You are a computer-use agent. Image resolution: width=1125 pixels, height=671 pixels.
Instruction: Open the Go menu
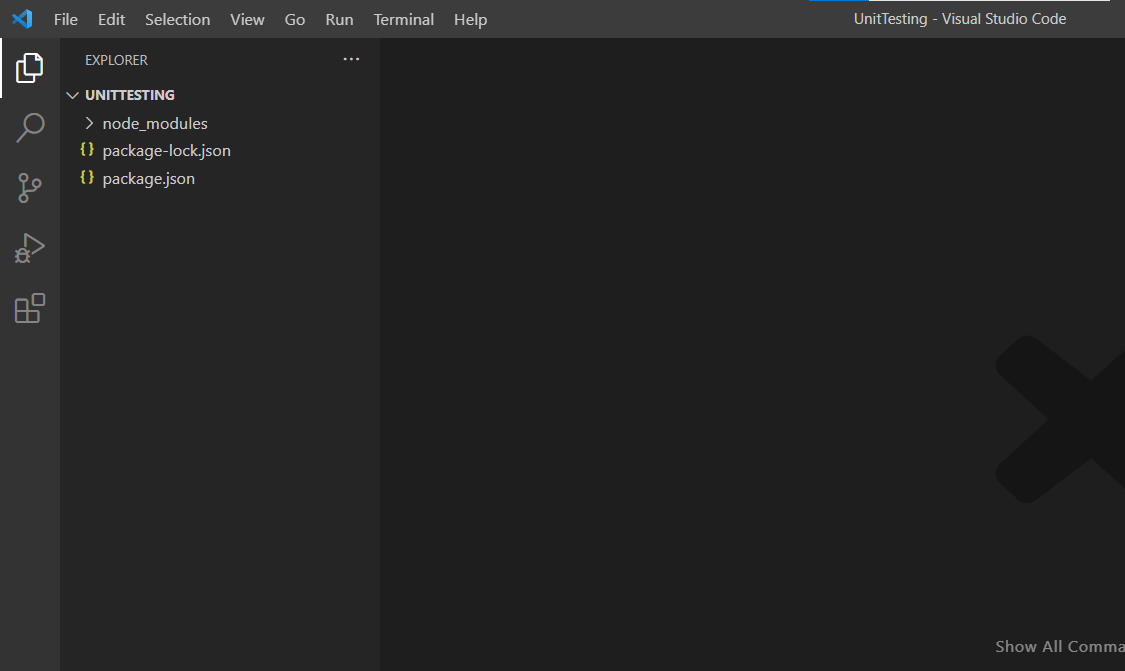pyautogui.click(x=295, y=19)
